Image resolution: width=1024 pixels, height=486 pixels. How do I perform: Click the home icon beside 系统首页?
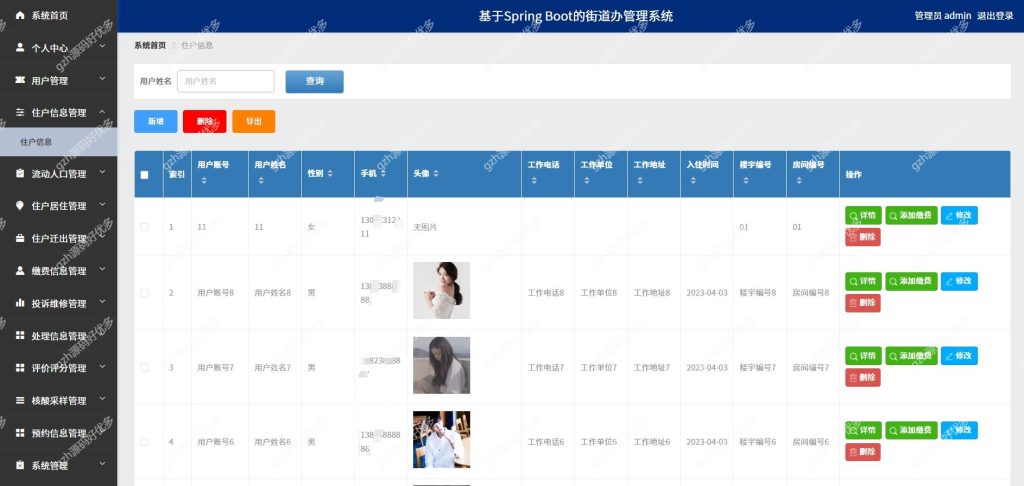[x=20, y=15]
